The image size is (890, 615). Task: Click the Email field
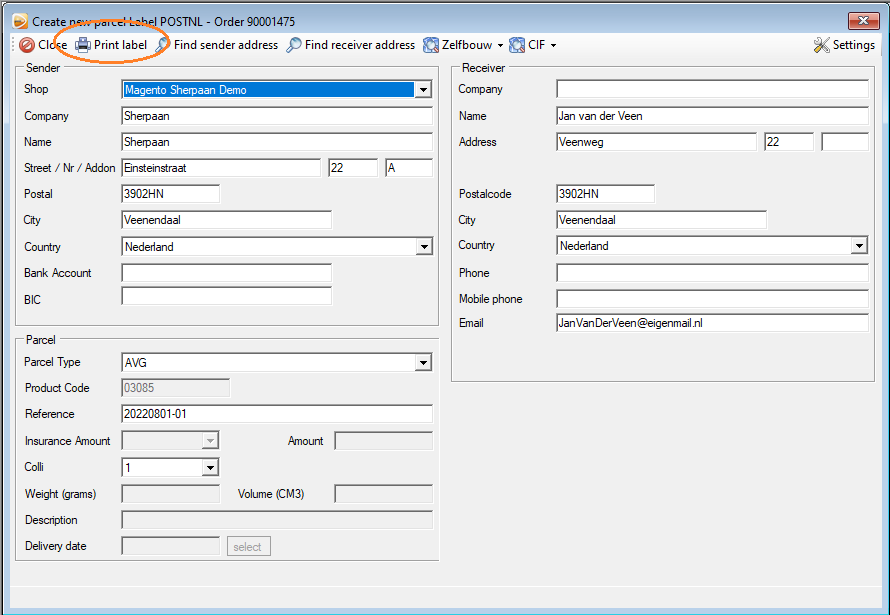pos(712,323)
